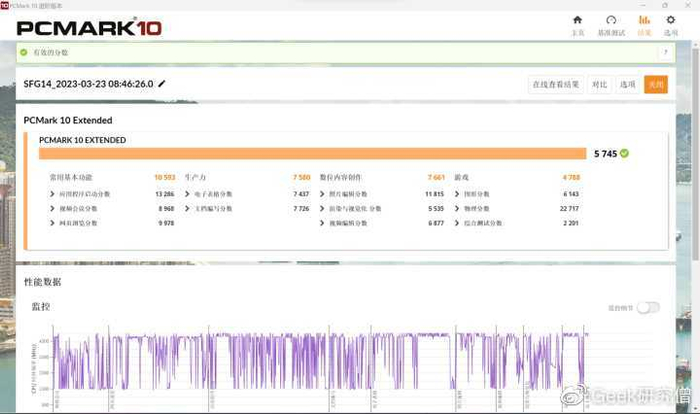Click the Gaming total 4 788
700x414 pixels.
[571, 177]
